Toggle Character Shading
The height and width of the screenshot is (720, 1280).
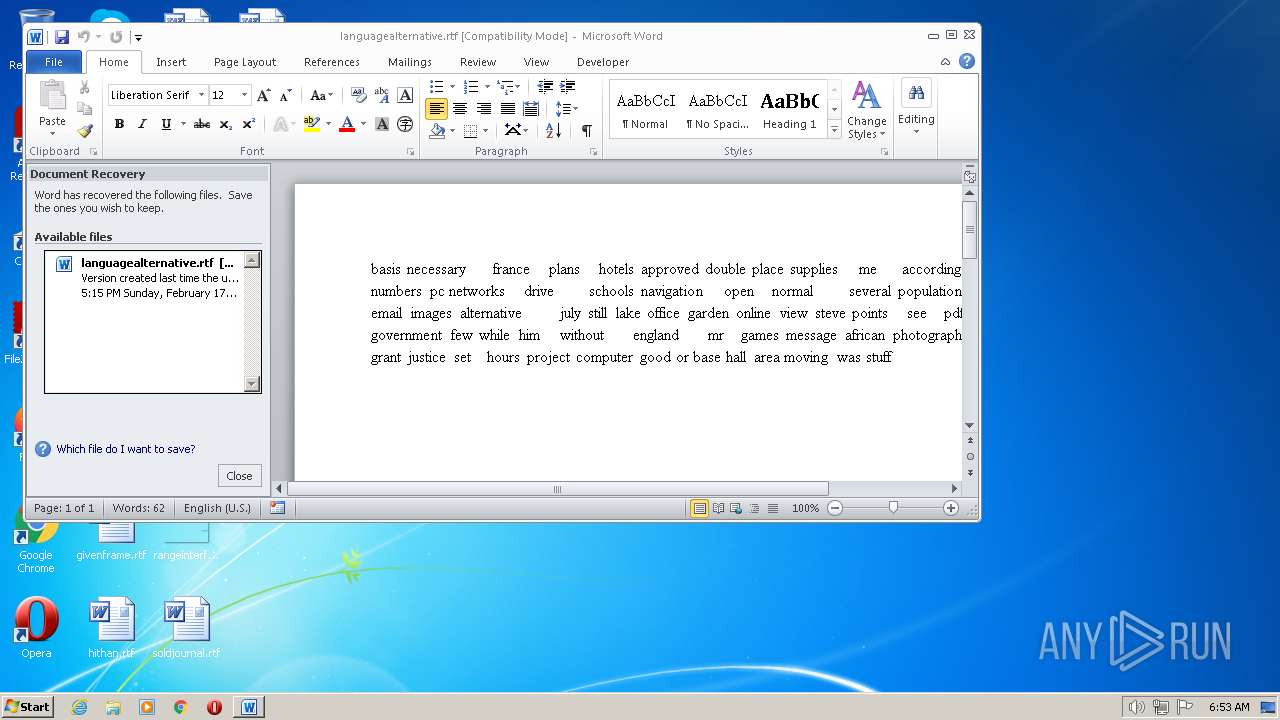click(382, 124)
